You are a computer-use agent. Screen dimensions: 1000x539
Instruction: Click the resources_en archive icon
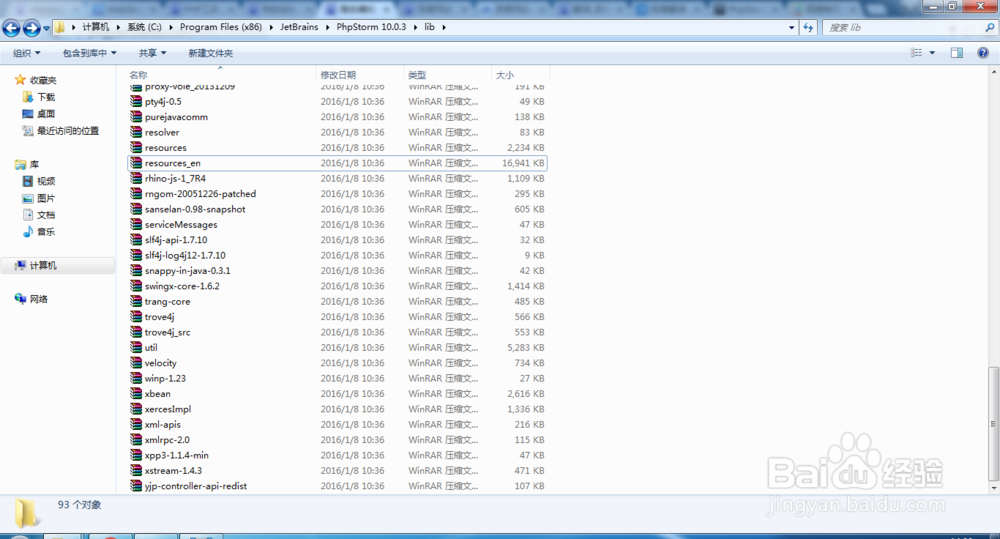click(x=136, y=163)
